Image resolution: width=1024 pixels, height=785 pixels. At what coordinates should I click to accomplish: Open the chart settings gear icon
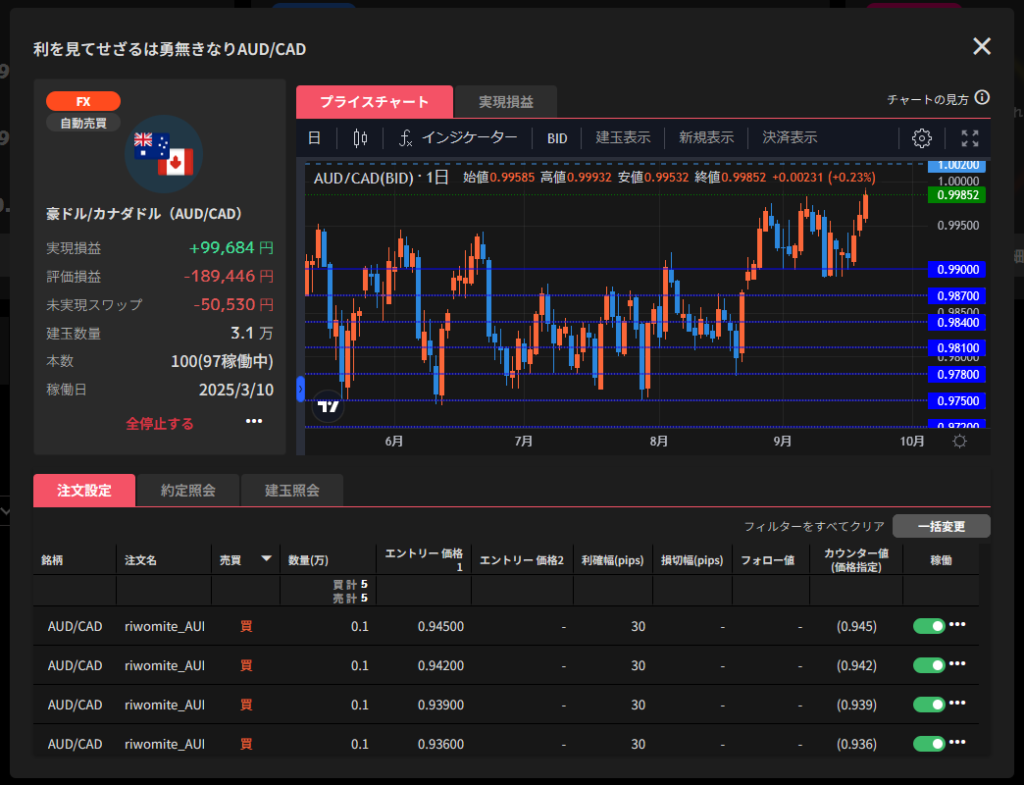click(921, 138)
